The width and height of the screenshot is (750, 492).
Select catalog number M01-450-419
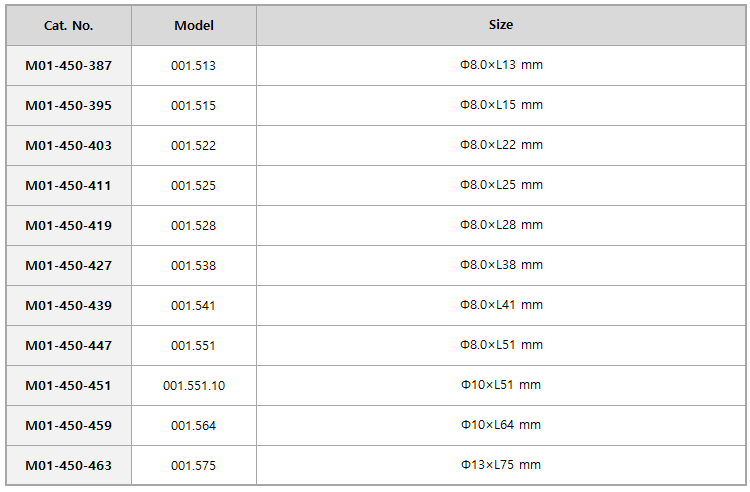tap(68, 226)
